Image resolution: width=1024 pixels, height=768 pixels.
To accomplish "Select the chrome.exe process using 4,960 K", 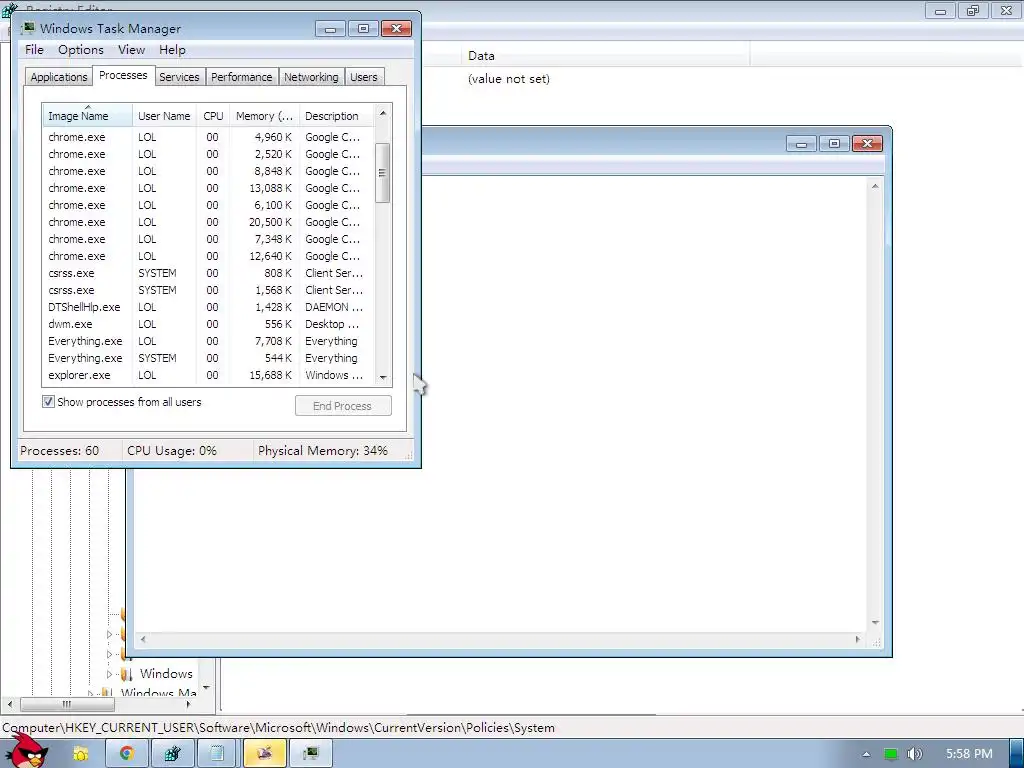I will pos(208,137).
